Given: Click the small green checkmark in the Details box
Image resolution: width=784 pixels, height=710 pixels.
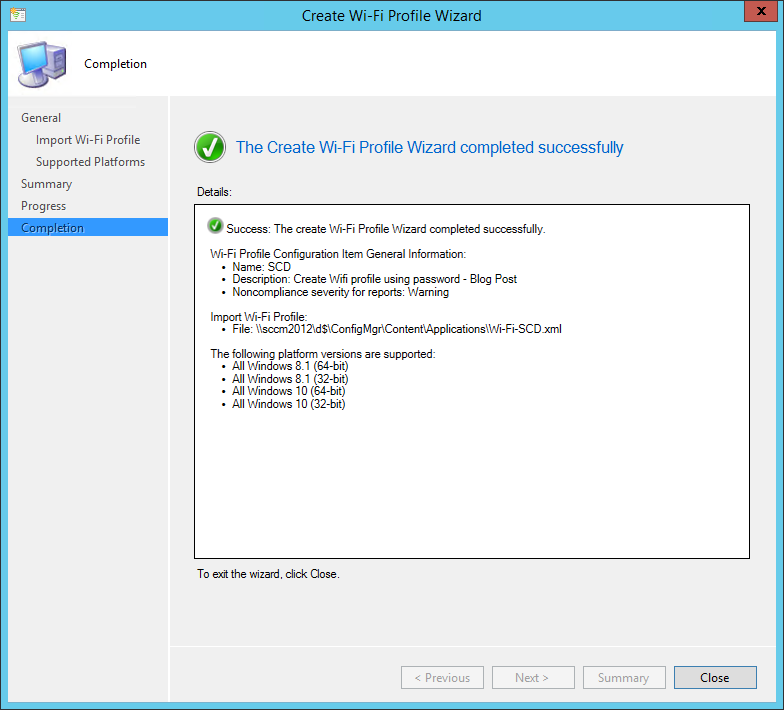Looking at the screenshot, I should point(215,226).
